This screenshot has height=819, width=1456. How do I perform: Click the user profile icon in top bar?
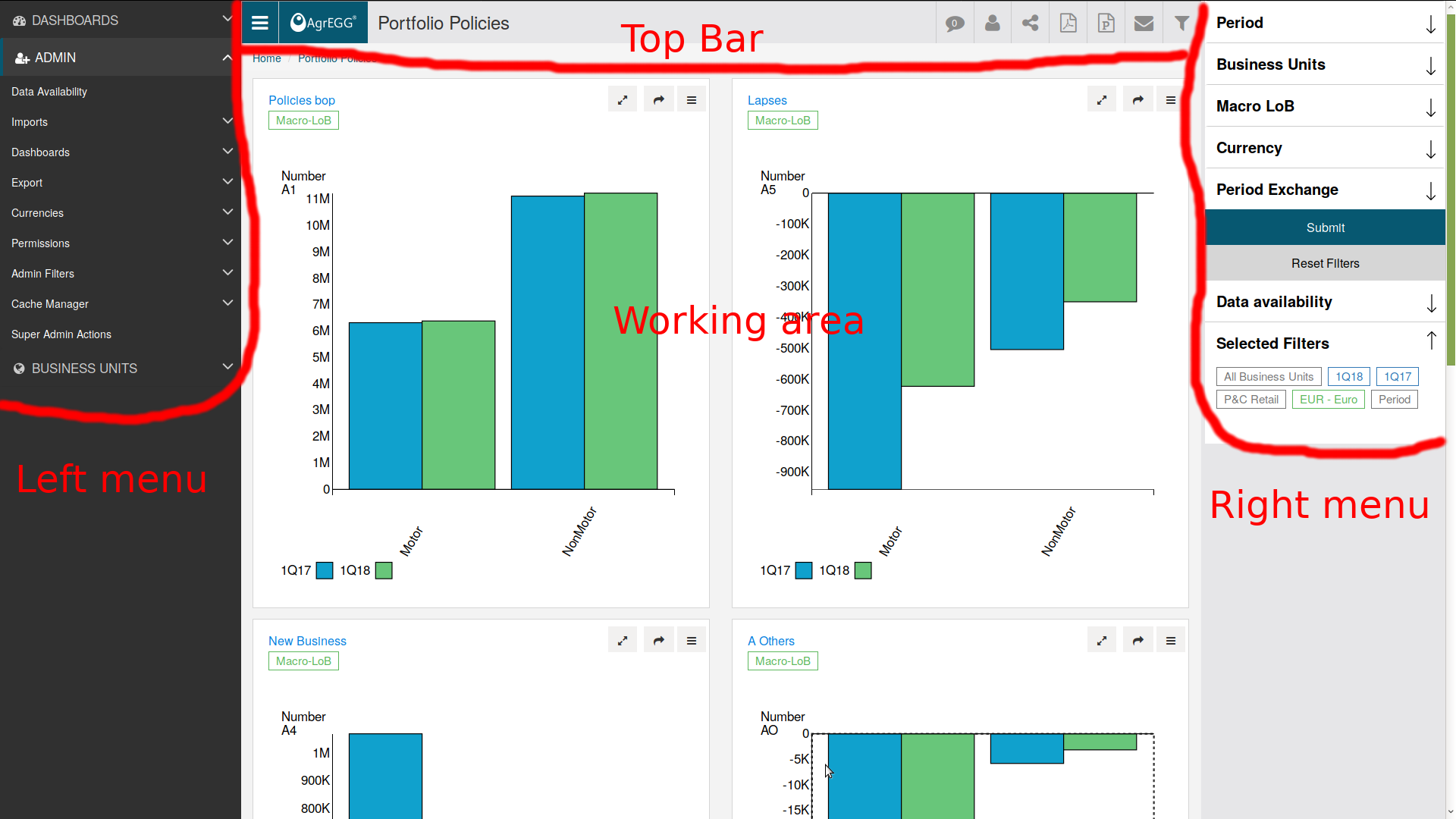(x=992, y=22)
